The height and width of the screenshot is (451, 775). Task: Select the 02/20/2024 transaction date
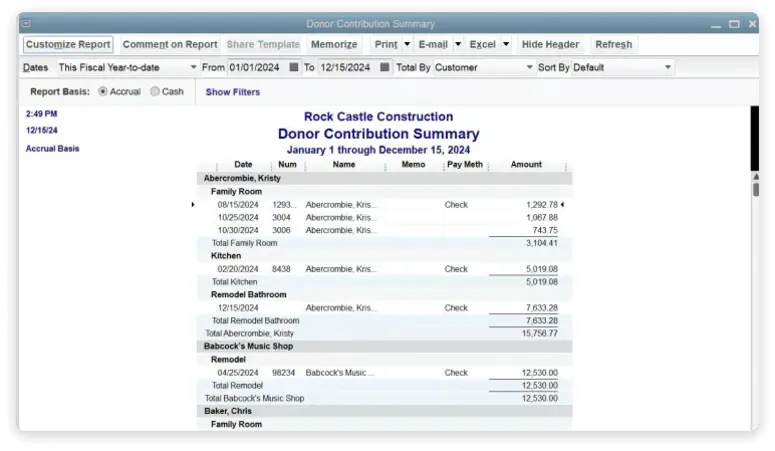click(x=238, y=269)
